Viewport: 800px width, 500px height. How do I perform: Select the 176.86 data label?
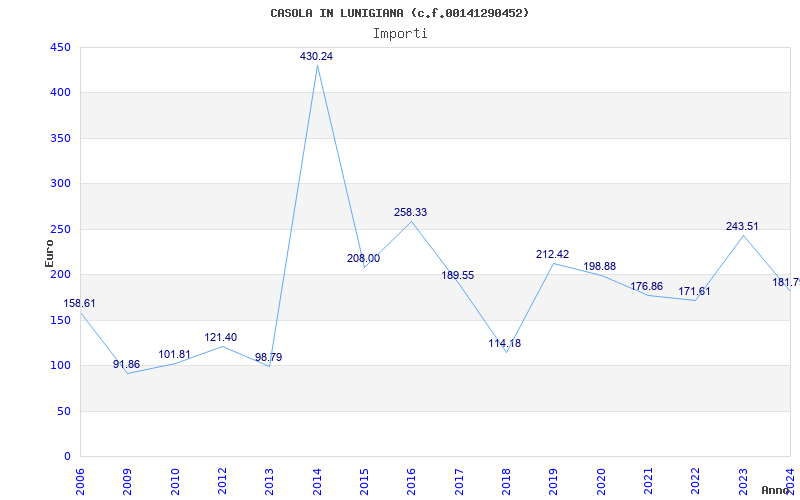point(646,287)
